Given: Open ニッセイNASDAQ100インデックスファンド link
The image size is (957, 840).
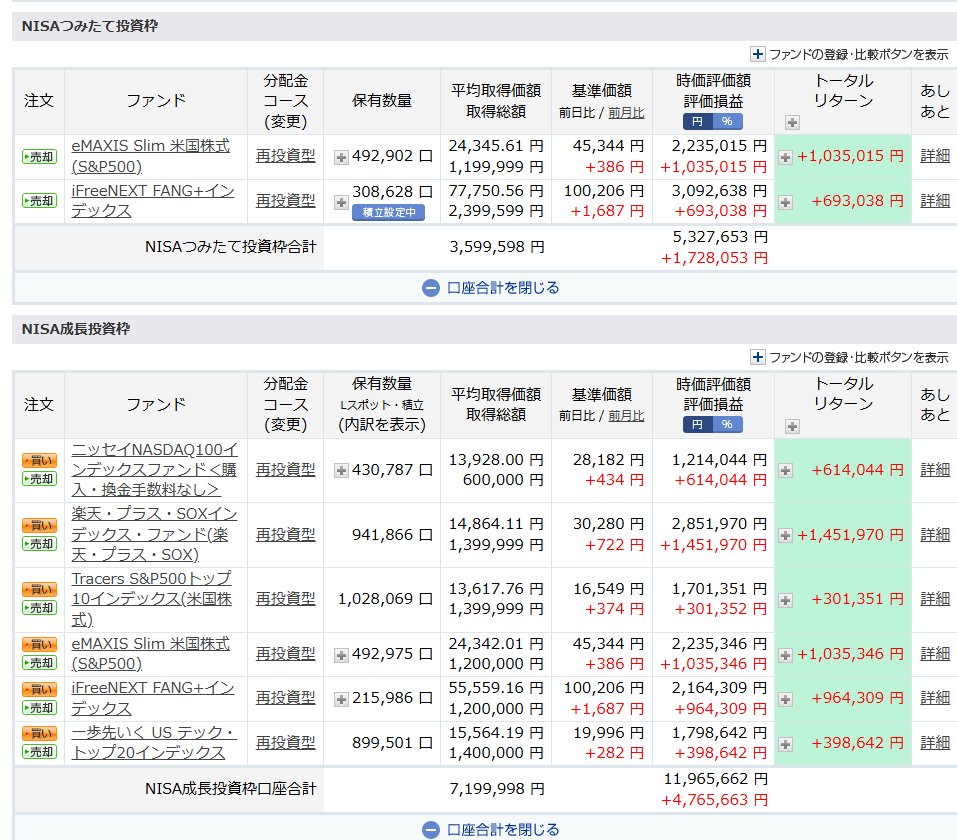Looking at the screenshot, I should (154, 469).
